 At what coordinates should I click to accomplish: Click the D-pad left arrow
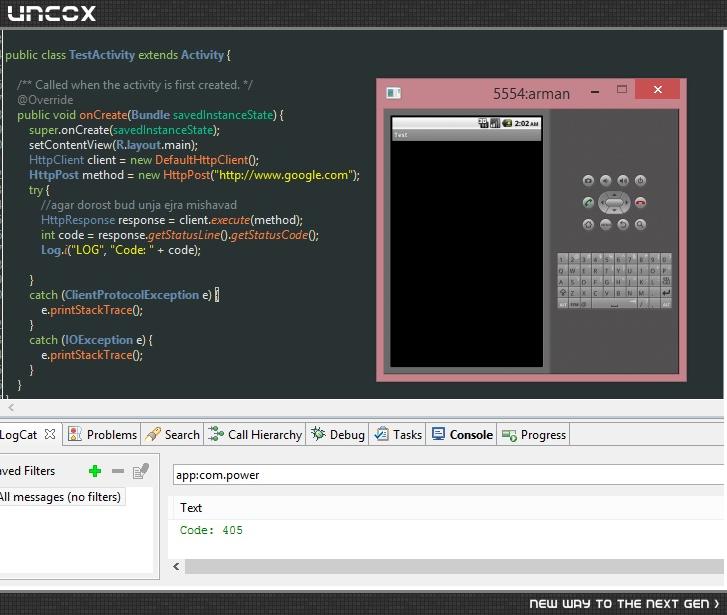click(x=602, y=203)
